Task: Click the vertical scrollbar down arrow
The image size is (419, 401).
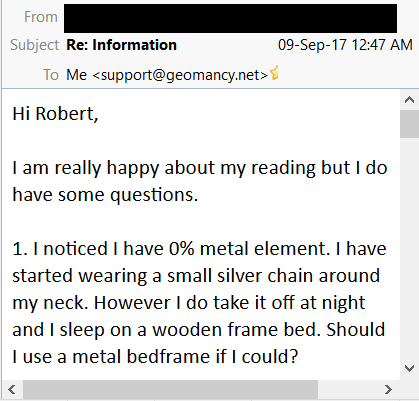Action: (x=409, y=368)
